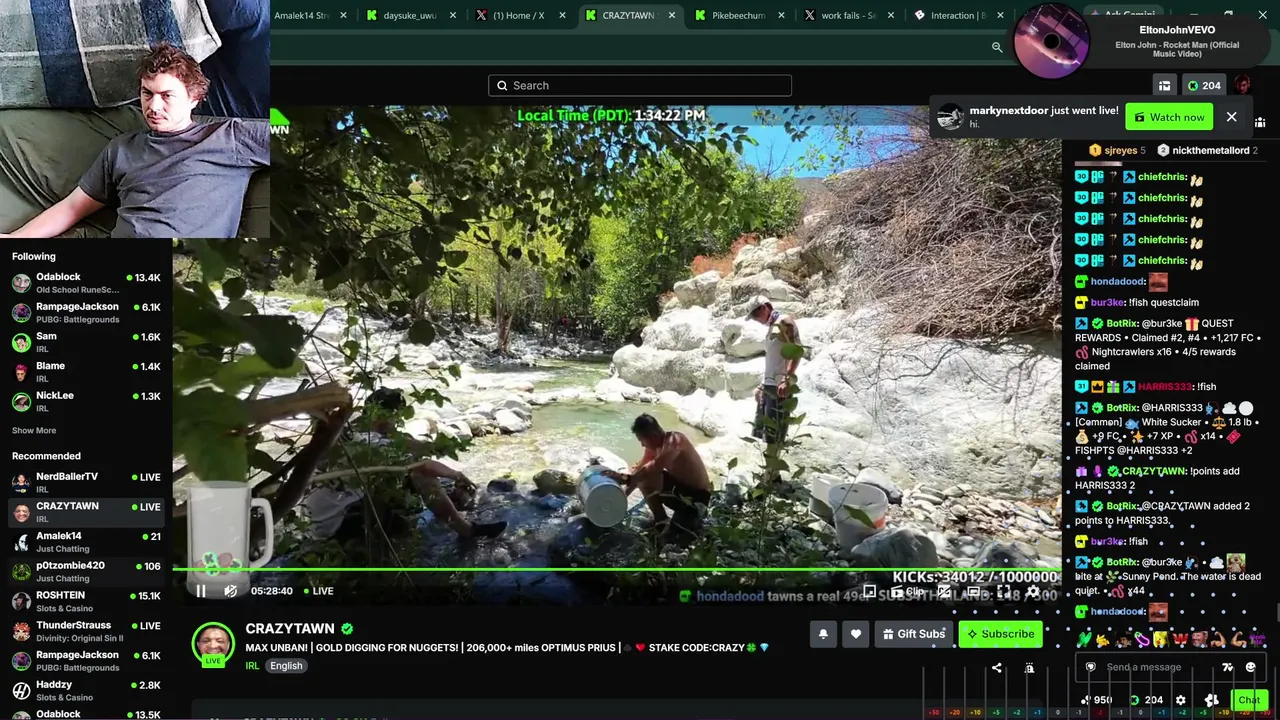The width and height of the screenshot is (1280, 720).
Task: Select CRAZYTAWN in Recommended list
Action: point(86,512)
